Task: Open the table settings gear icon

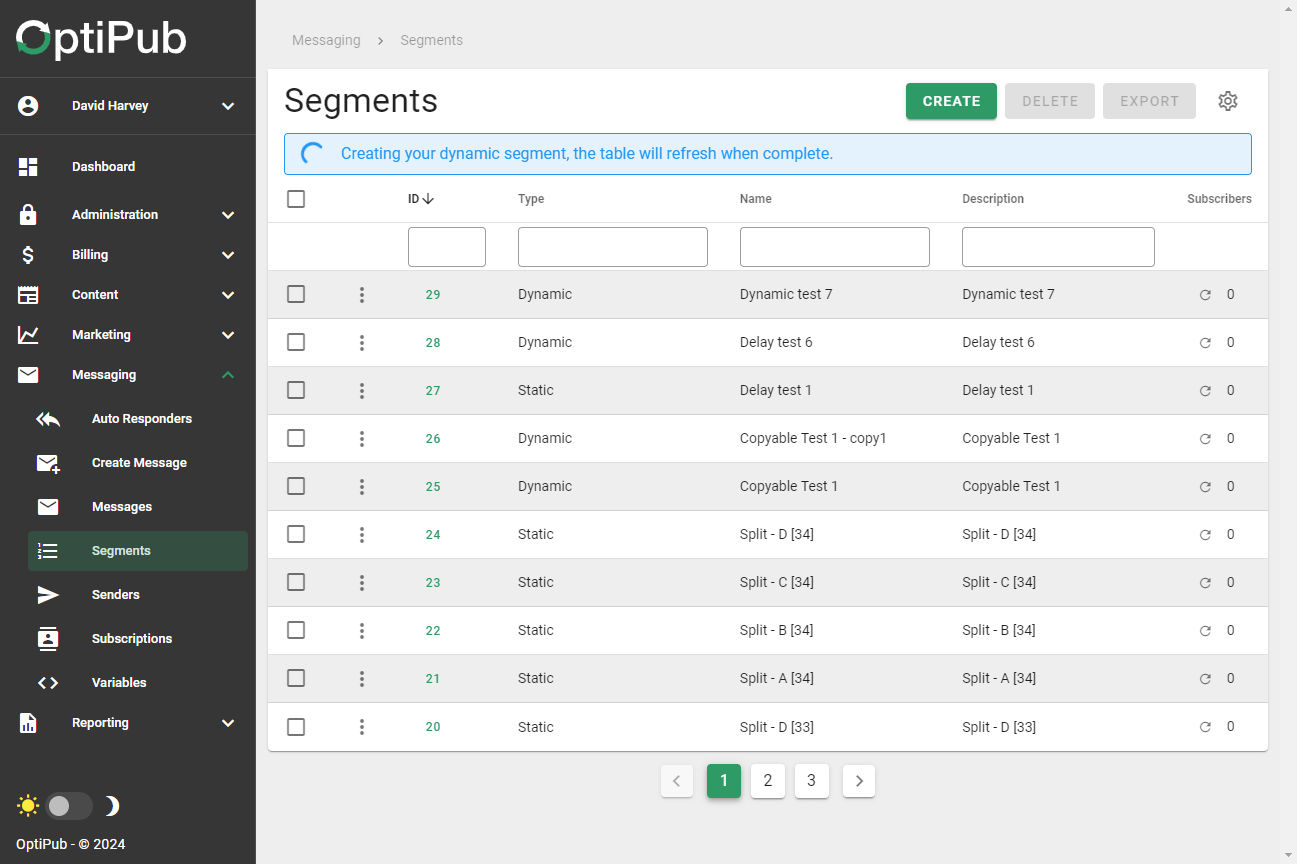Action: pos(1228,101)
